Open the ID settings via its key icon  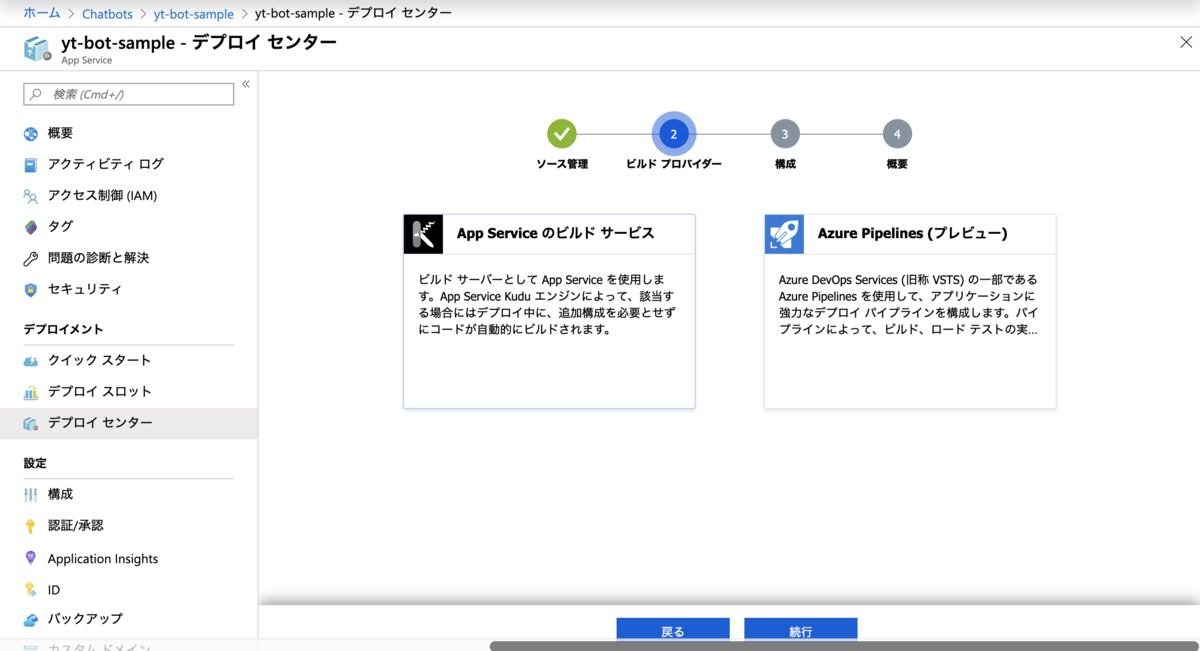pyautogui.click(x=30, y=589)
